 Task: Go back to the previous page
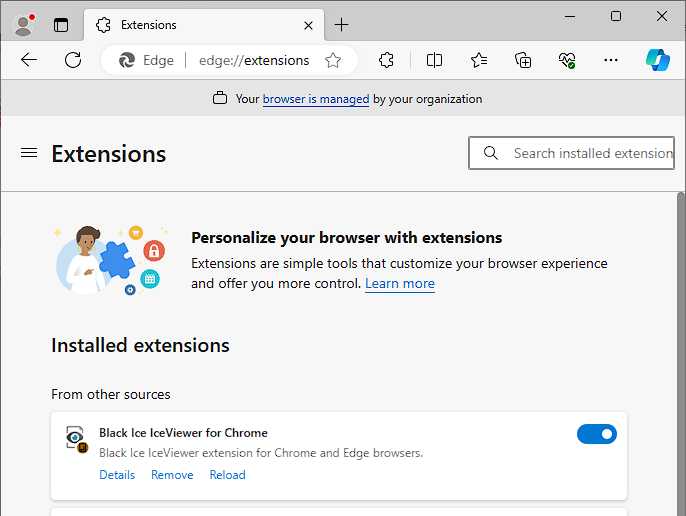coord(29,60)
